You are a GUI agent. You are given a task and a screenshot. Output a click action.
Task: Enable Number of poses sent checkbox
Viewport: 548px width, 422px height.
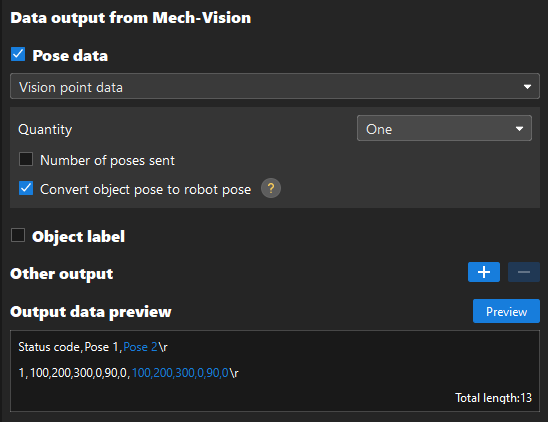26,159
